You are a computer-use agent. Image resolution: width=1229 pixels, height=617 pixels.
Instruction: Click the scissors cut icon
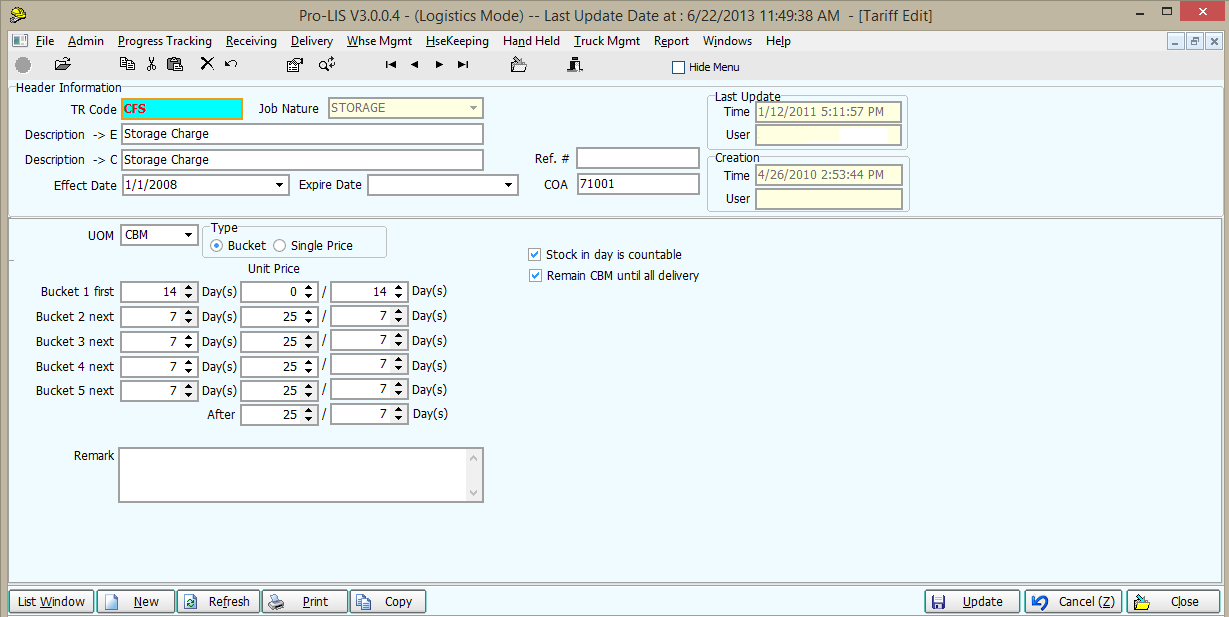(151, 64)
